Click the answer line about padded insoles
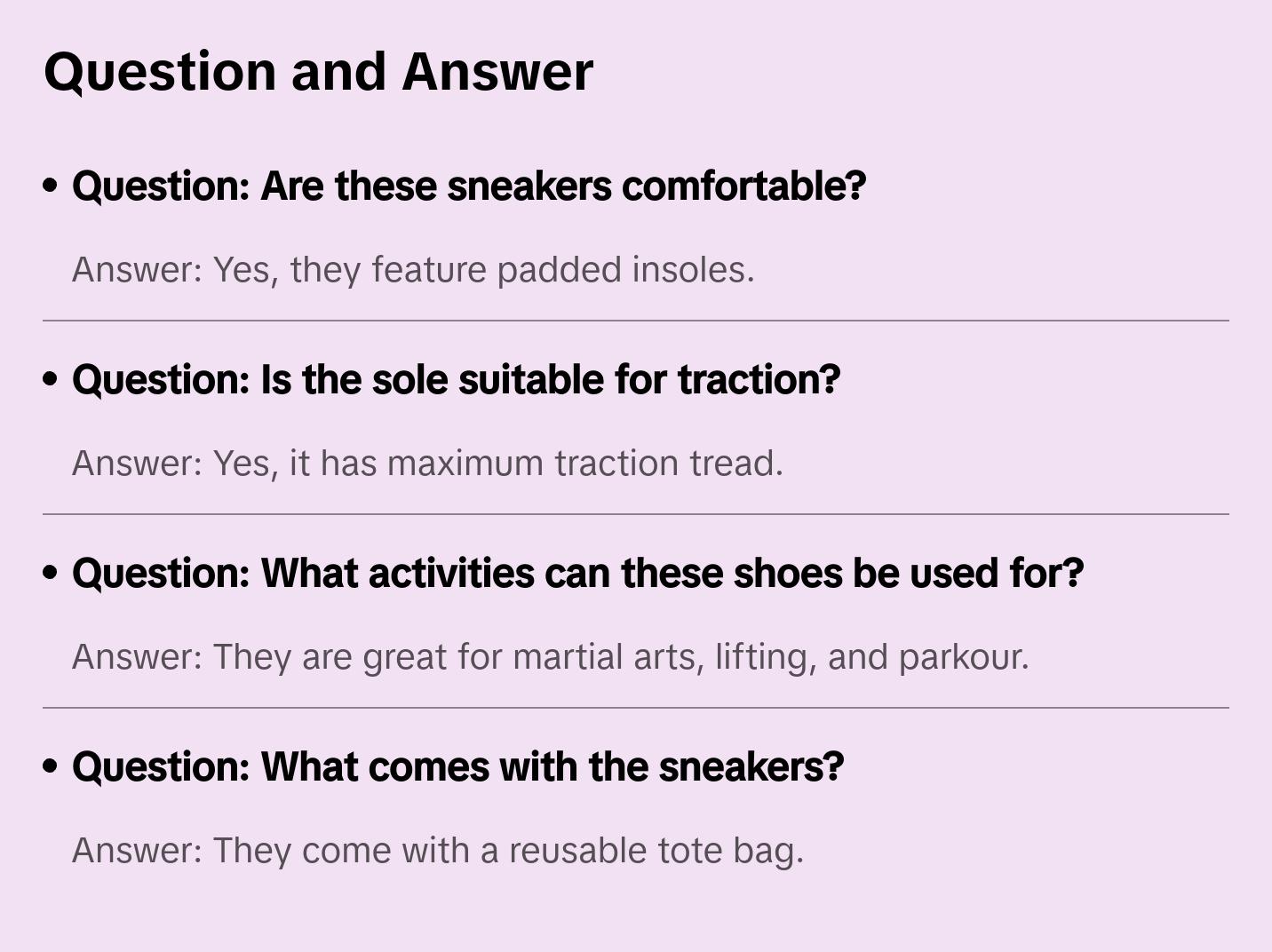Image resolution: width=1272 pixels, height=952 pixels. [413, 270]
